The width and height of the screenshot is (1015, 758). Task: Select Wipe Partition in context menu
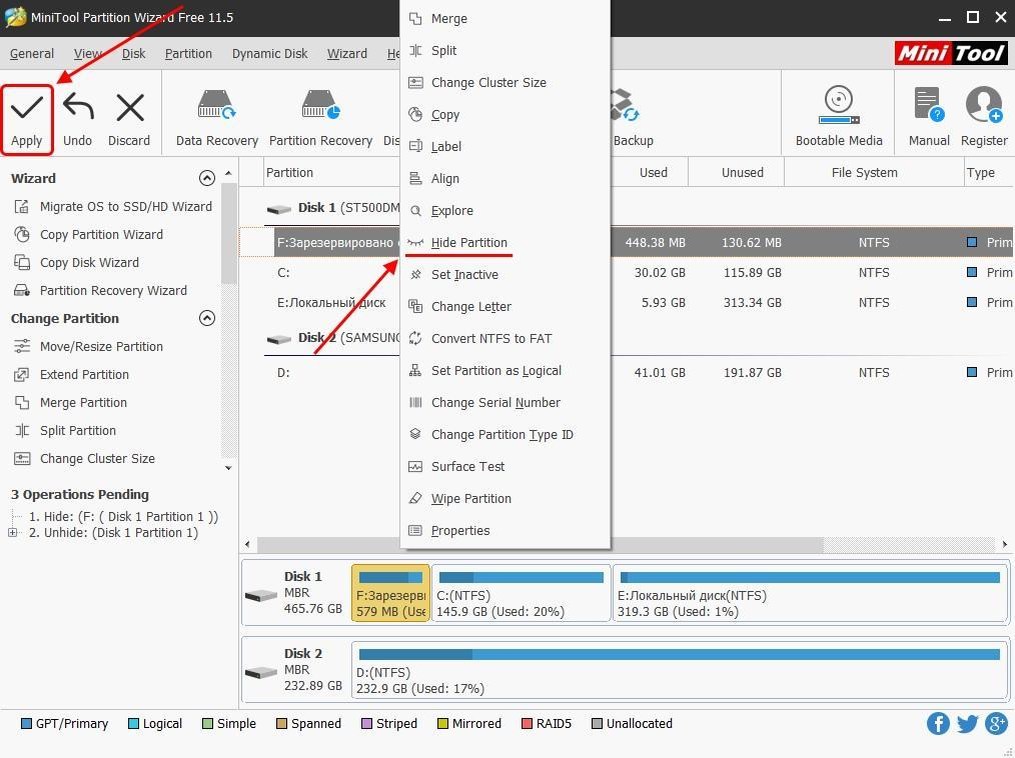505,498
